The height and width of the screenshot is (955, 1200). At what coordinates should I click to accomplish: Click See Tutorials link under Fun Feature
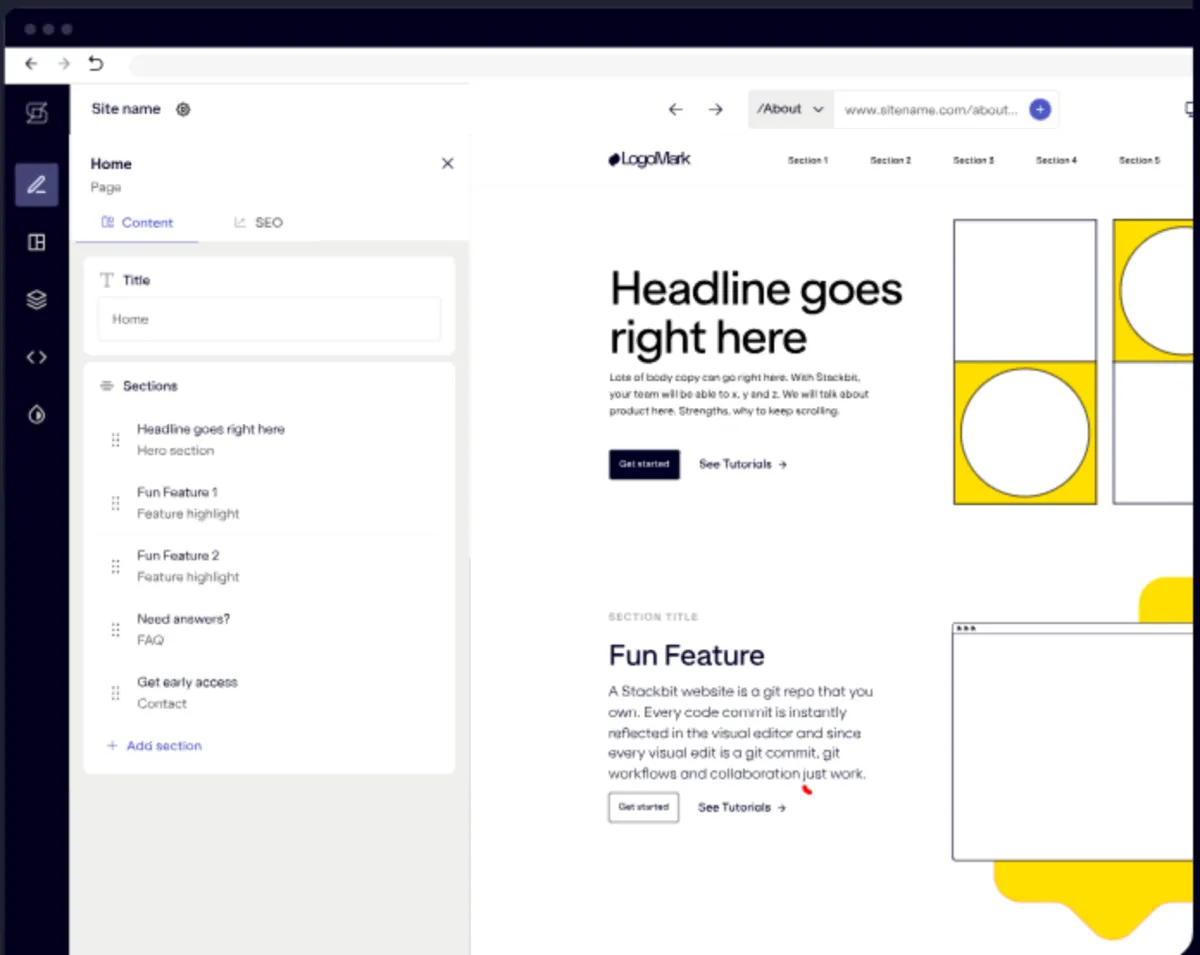click(742, 807)
